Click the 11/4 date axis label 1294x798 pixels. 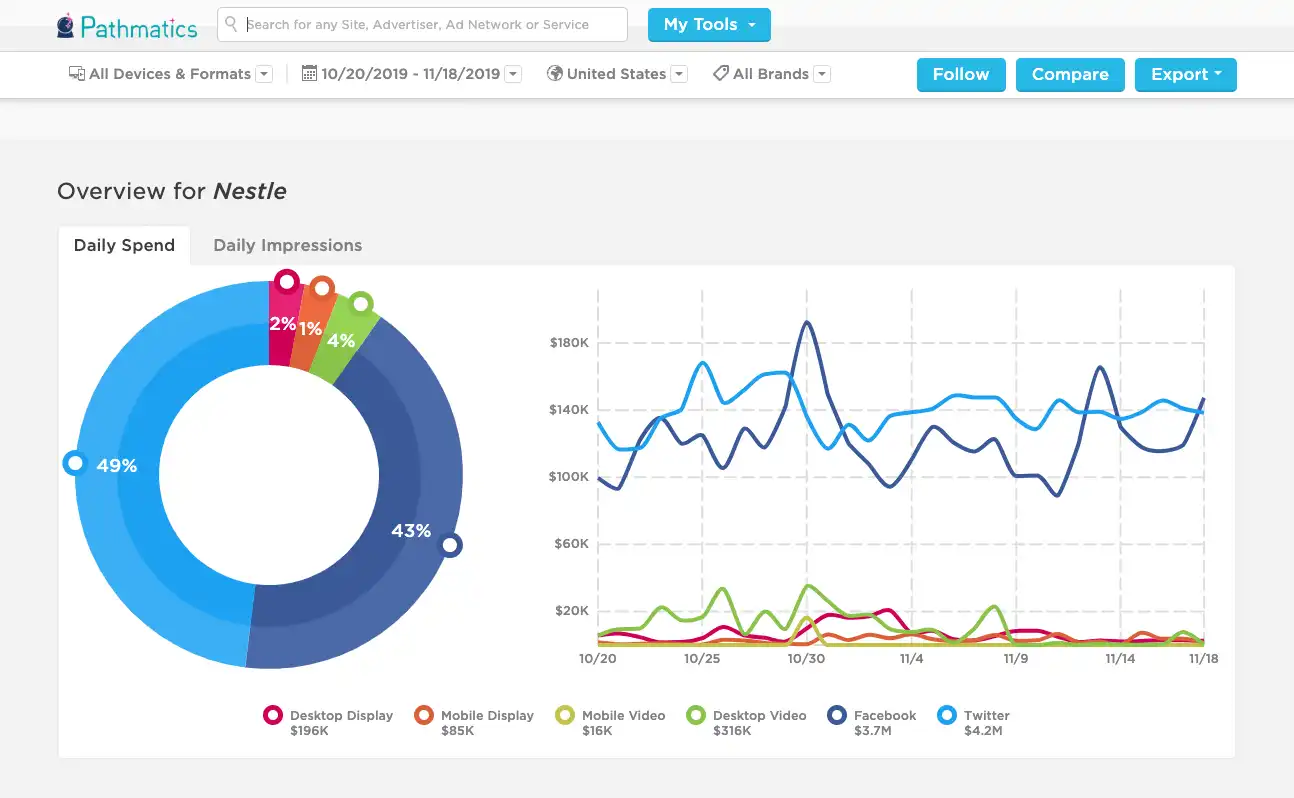click(x=911, y=659)
